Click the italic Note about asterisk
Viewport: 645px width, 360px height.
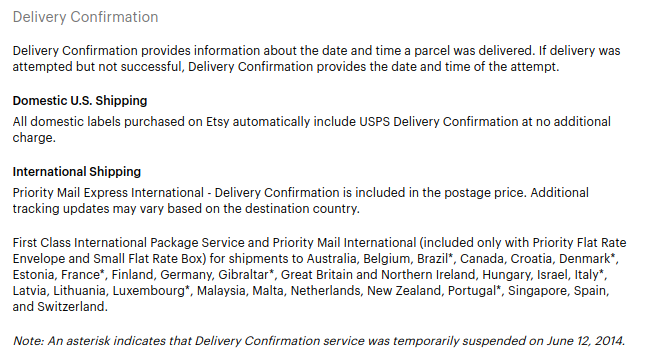tap(319, 341)
